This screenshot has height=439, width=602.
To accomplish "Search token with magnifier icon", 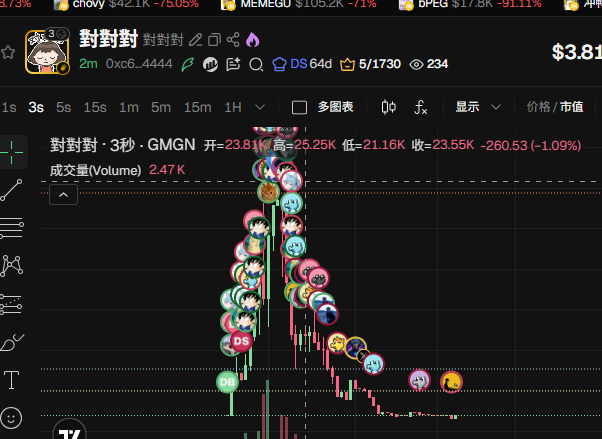I will click(256, 65).
